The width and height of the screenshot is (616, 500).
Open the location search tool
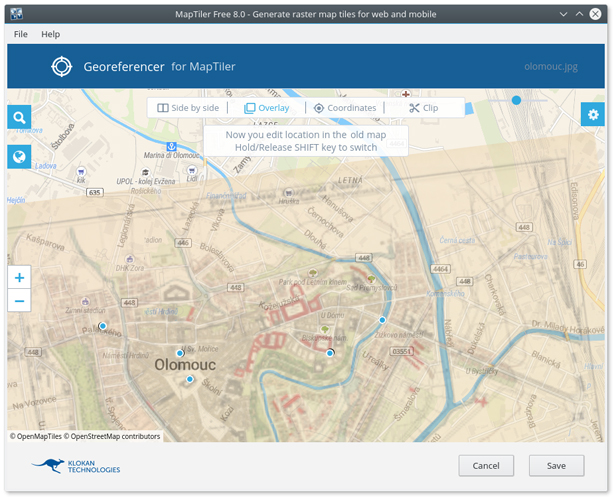point(20,118)
